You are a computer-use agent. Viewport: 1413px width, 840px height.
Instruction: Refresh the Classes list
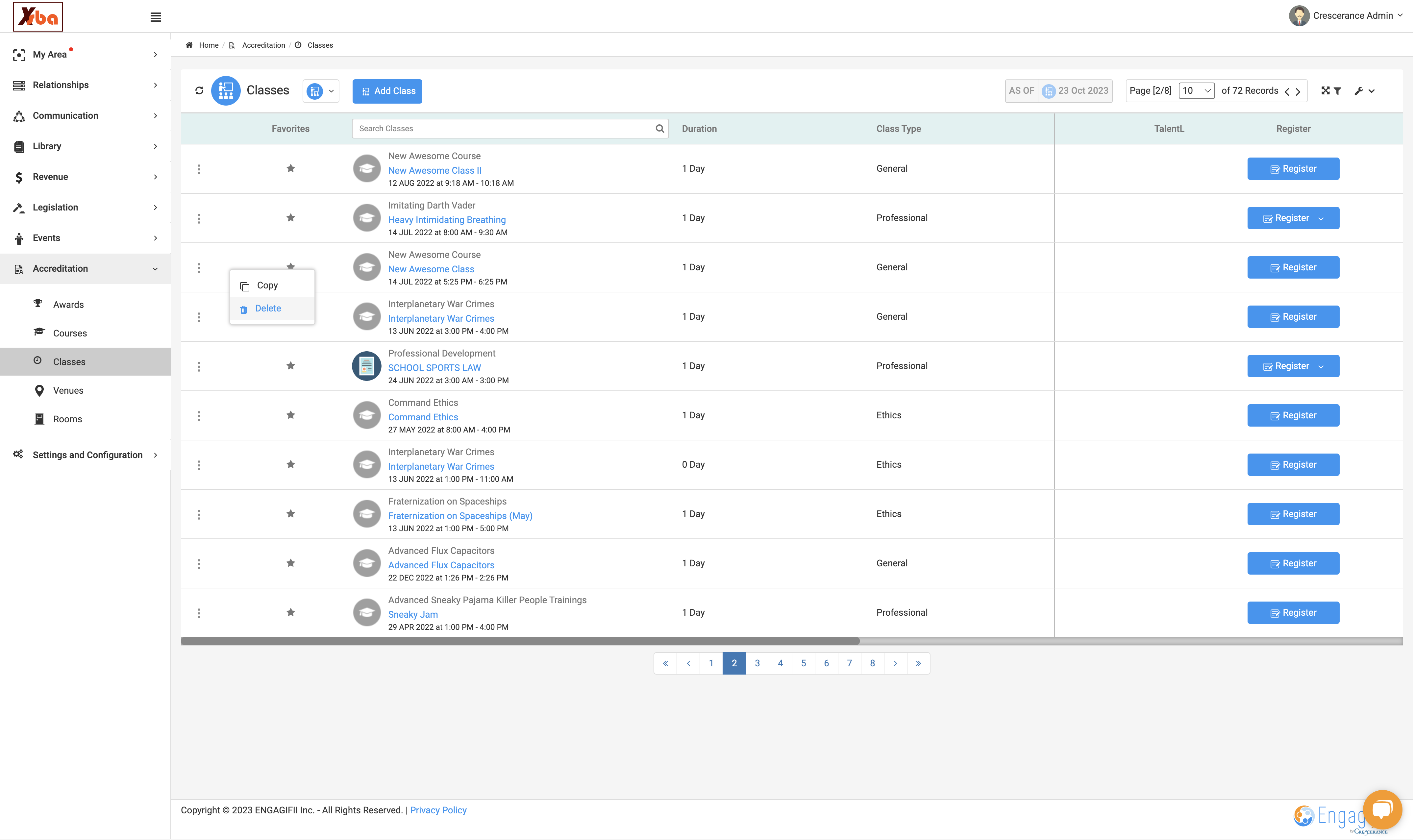click(199, 90)
